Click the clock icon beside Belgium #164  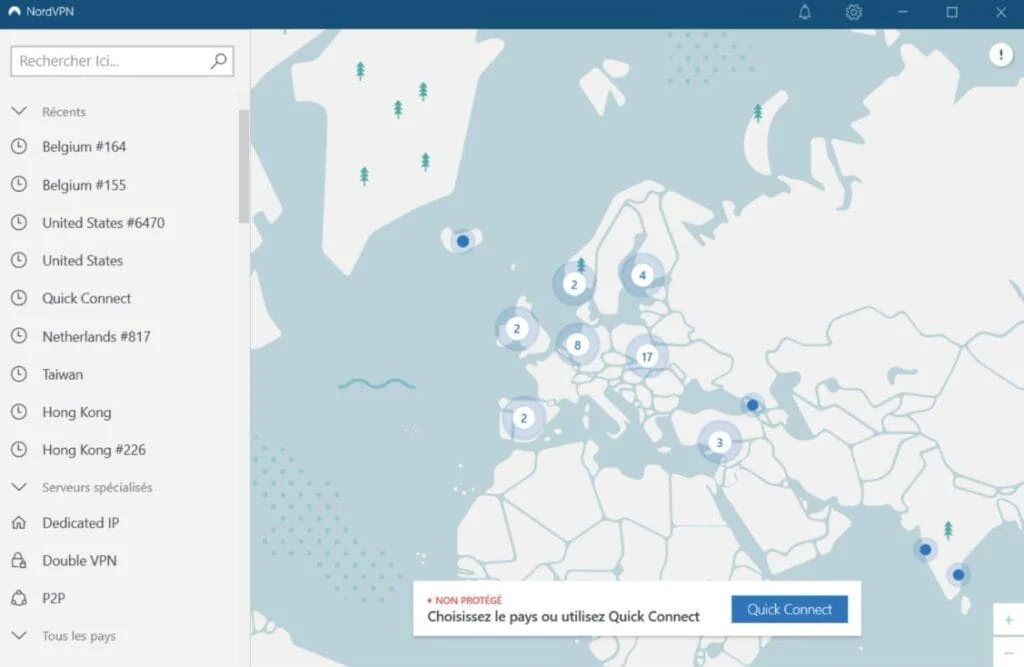[19, 146]
